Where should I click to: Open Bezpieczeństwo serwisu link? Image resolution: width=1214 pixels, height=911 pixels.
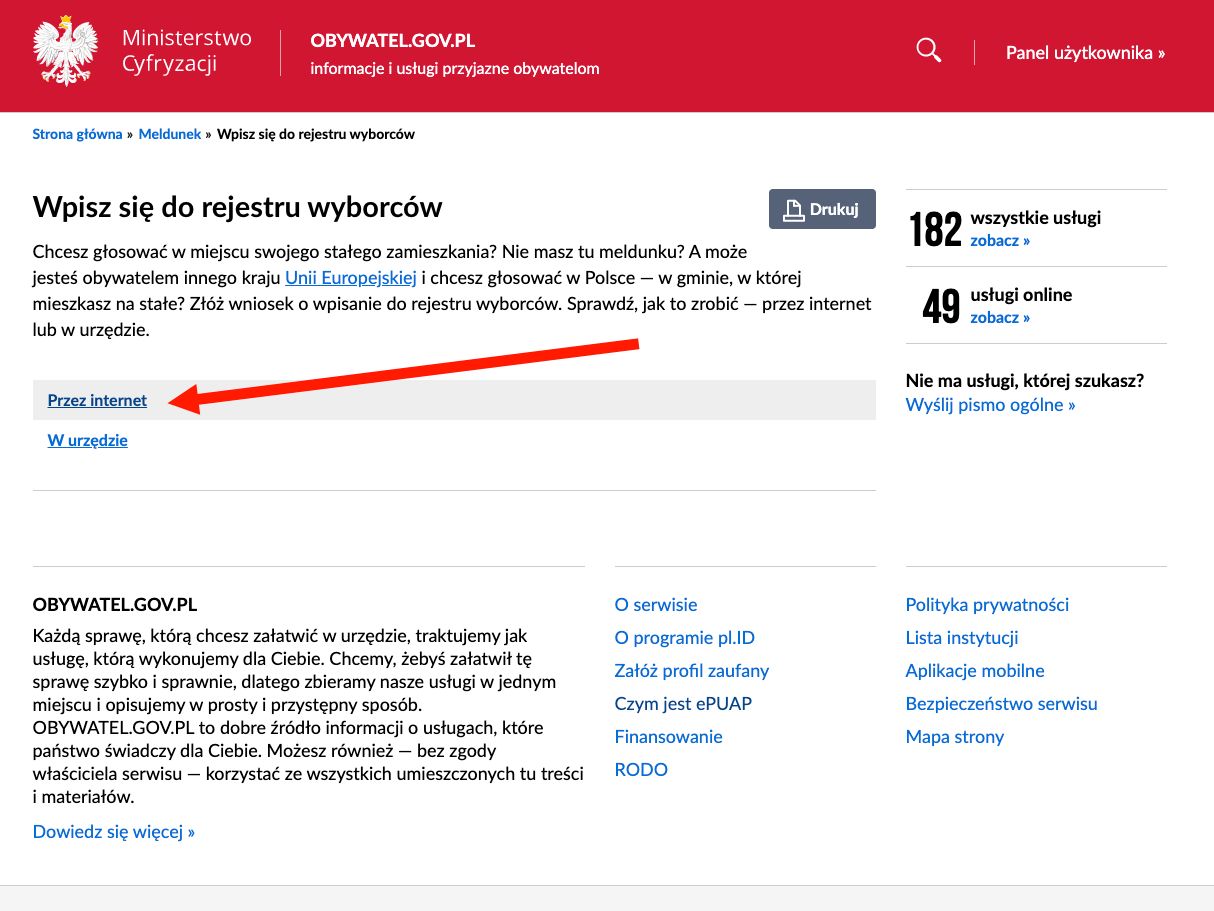(1002, 703)
